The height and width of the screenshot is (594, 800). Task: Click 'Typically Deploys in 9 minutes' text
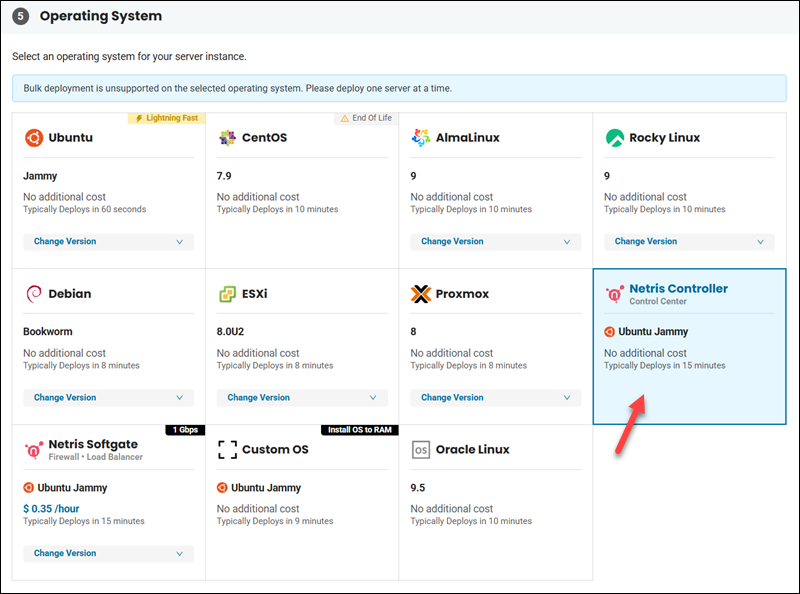pyautogui.click(x=275, y=521)
